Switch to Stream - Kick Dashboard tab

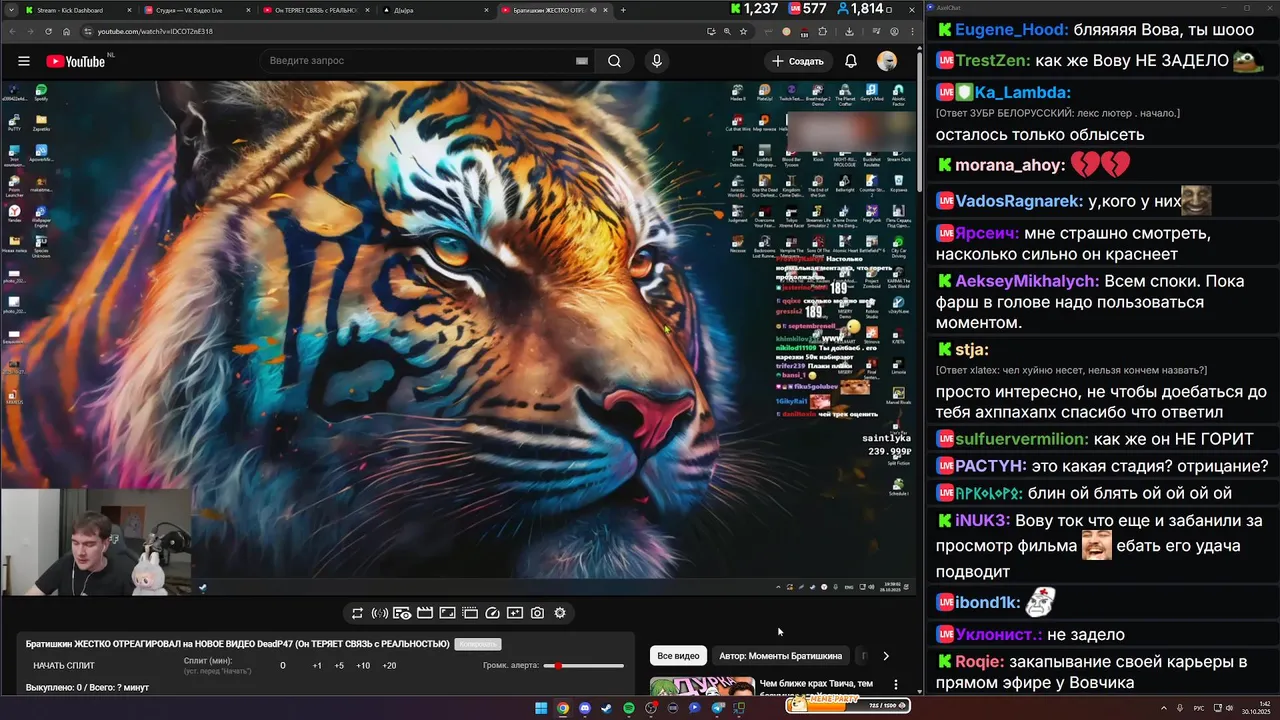tap(77, 10)
